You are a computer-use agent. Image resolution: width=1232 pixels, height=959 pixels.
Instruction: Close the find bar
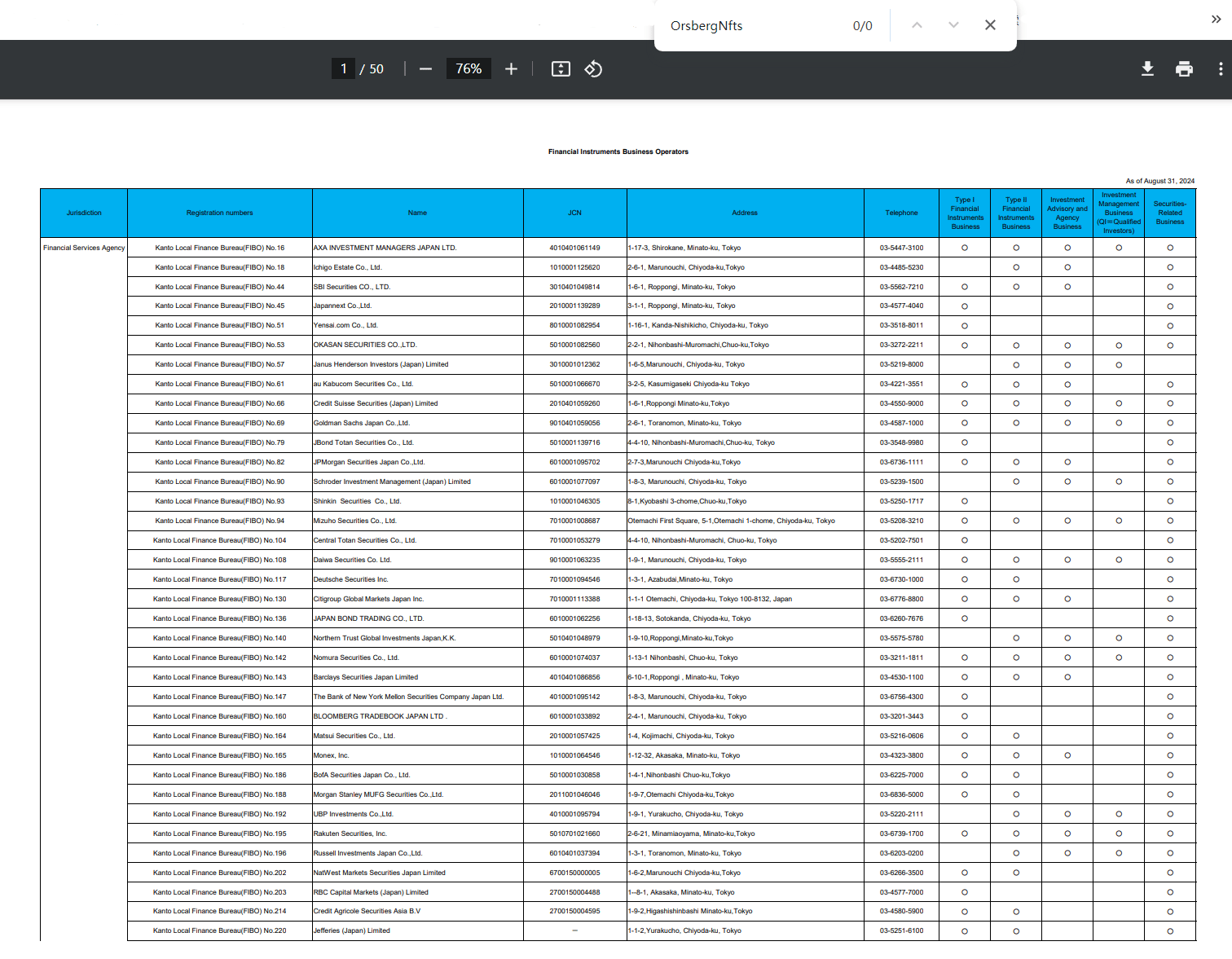click(990, 25)
